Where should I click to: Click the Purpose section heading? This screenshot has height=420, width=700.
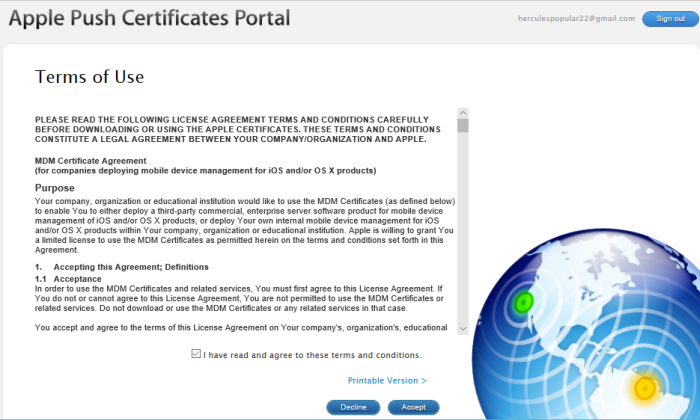click(x=54, y=188)
